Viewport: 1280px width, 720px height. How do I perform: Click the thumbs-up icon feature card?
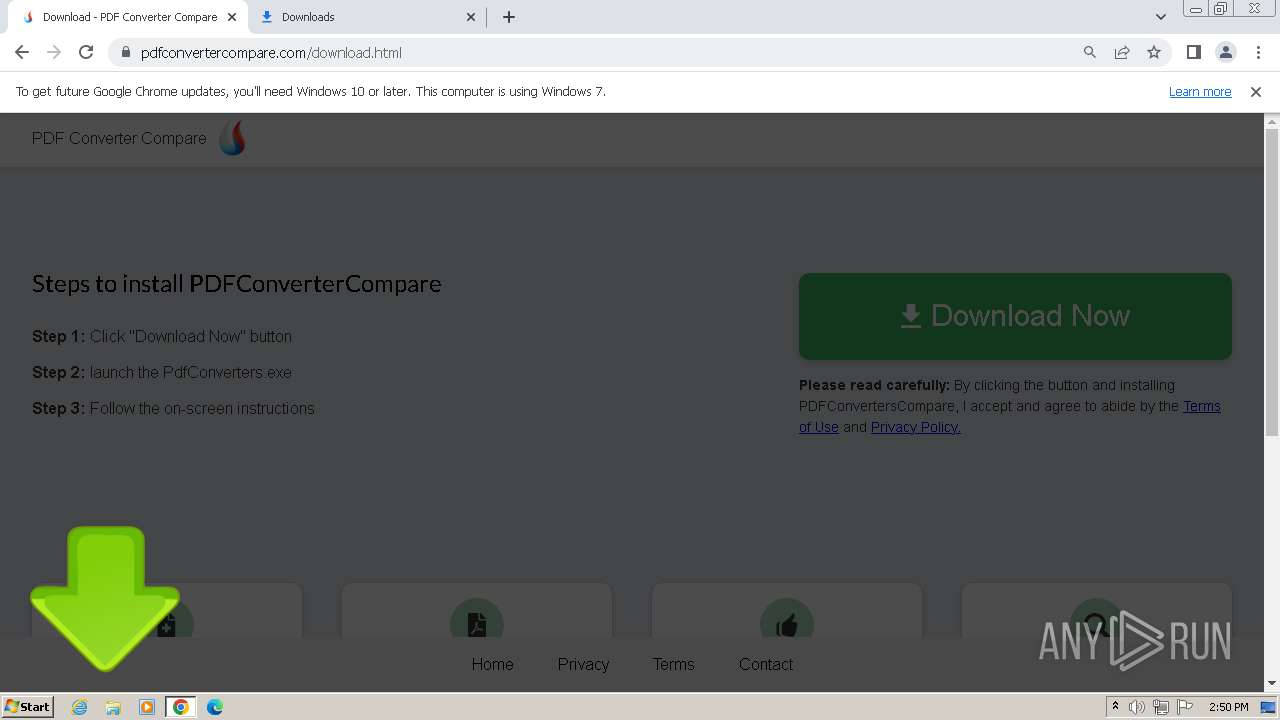click(787, 611)
